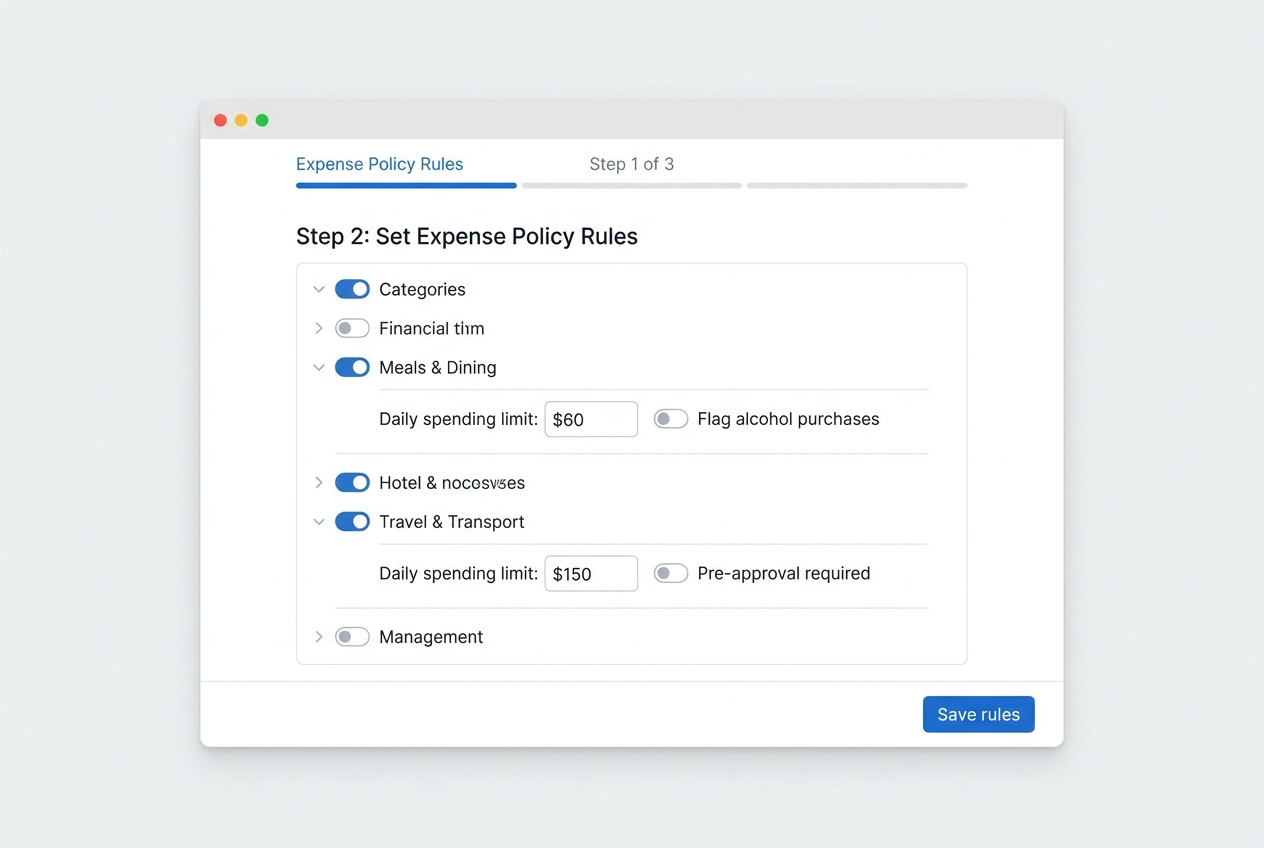Select the Expense Policy Rules tab
1264x848 pixels.
(x=380, y=164)
